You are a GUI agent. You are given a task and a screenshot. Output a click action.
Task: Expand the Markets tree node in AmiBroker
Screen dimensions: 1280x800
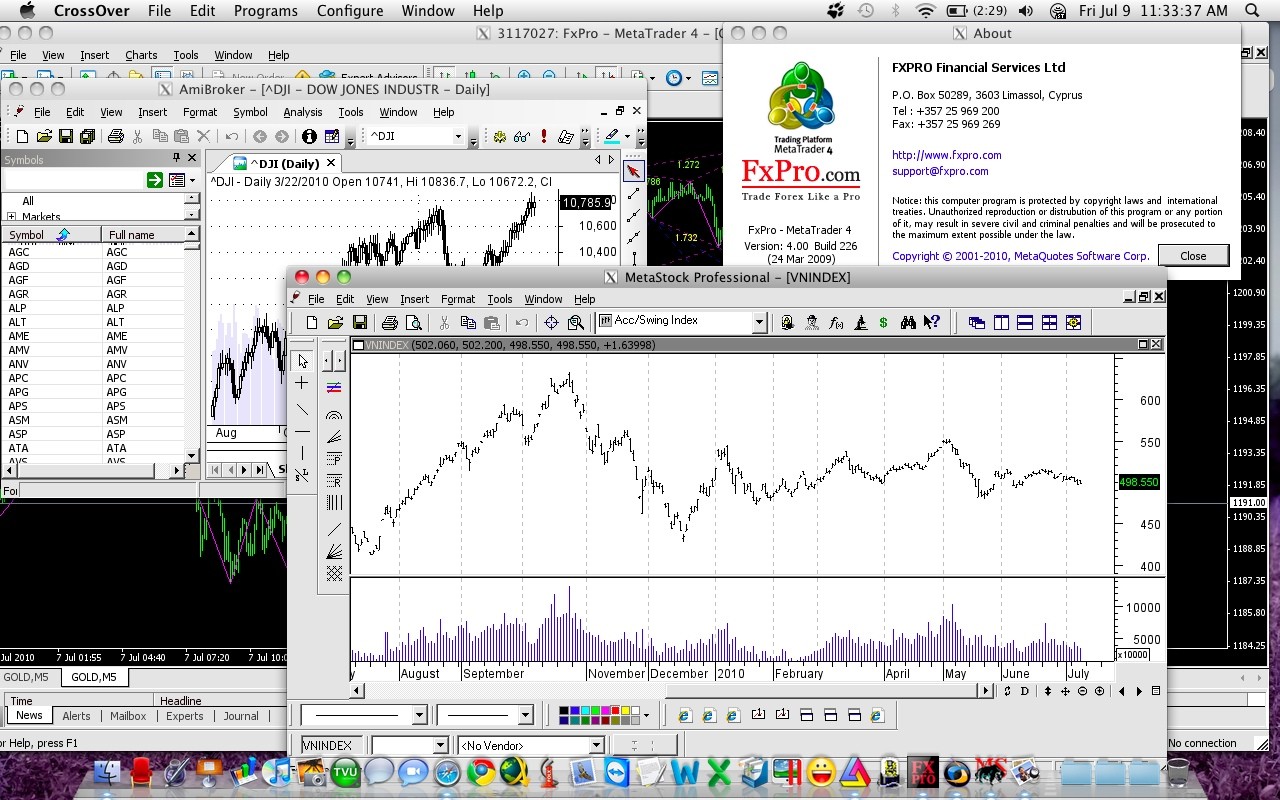pos(11,216)
